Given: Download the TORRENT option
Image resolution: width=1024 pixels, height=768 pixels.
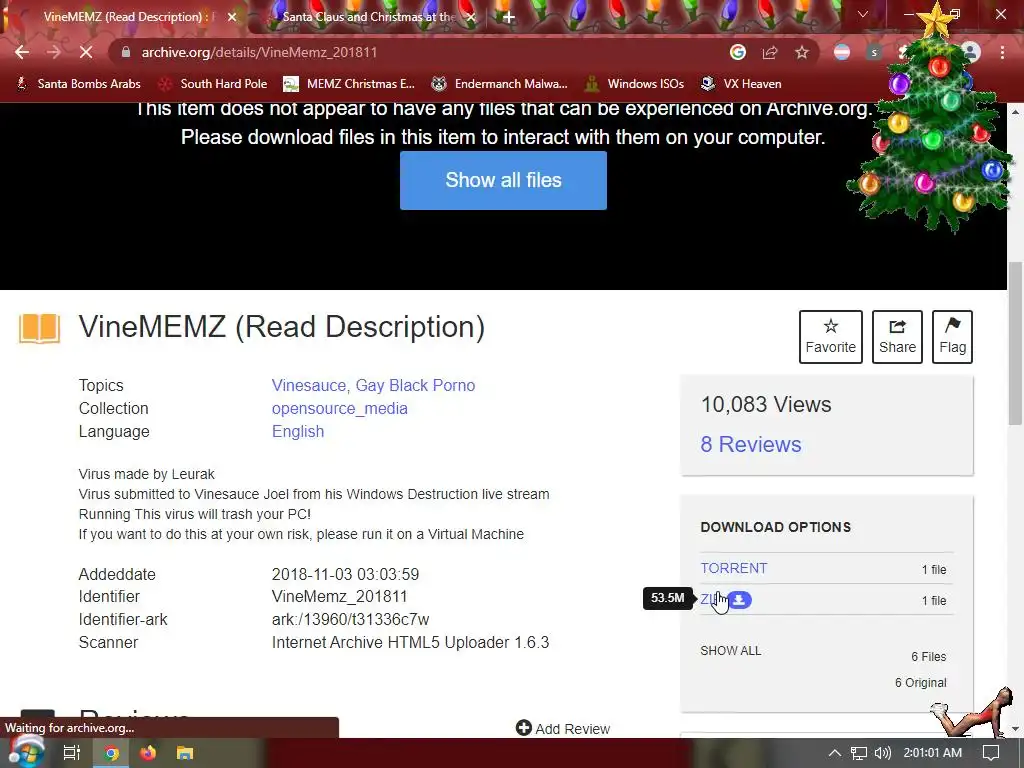Looking at the screenshot, I should [x=734, y=568].
